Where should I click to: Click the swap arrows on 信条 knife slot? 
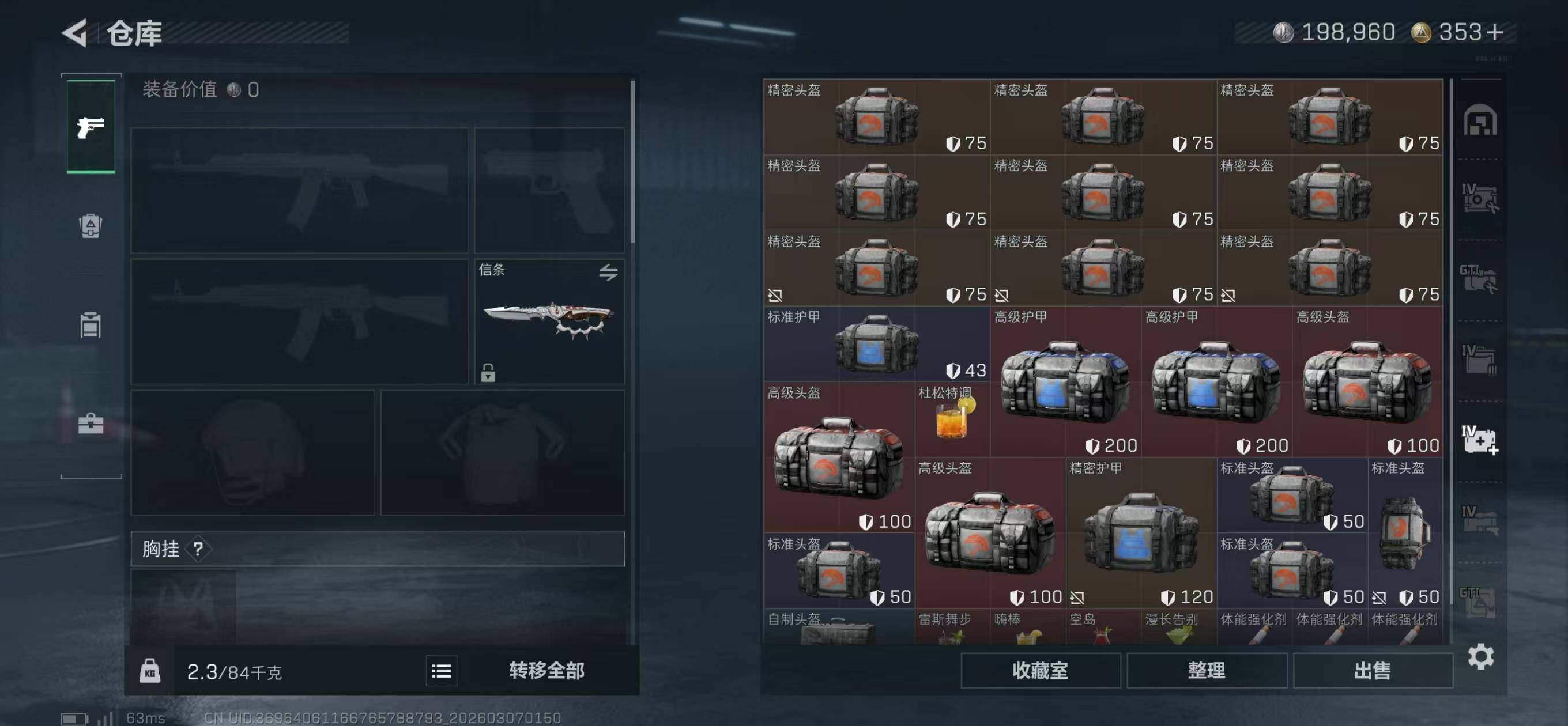pyautogui.click(x=608, y=271)
